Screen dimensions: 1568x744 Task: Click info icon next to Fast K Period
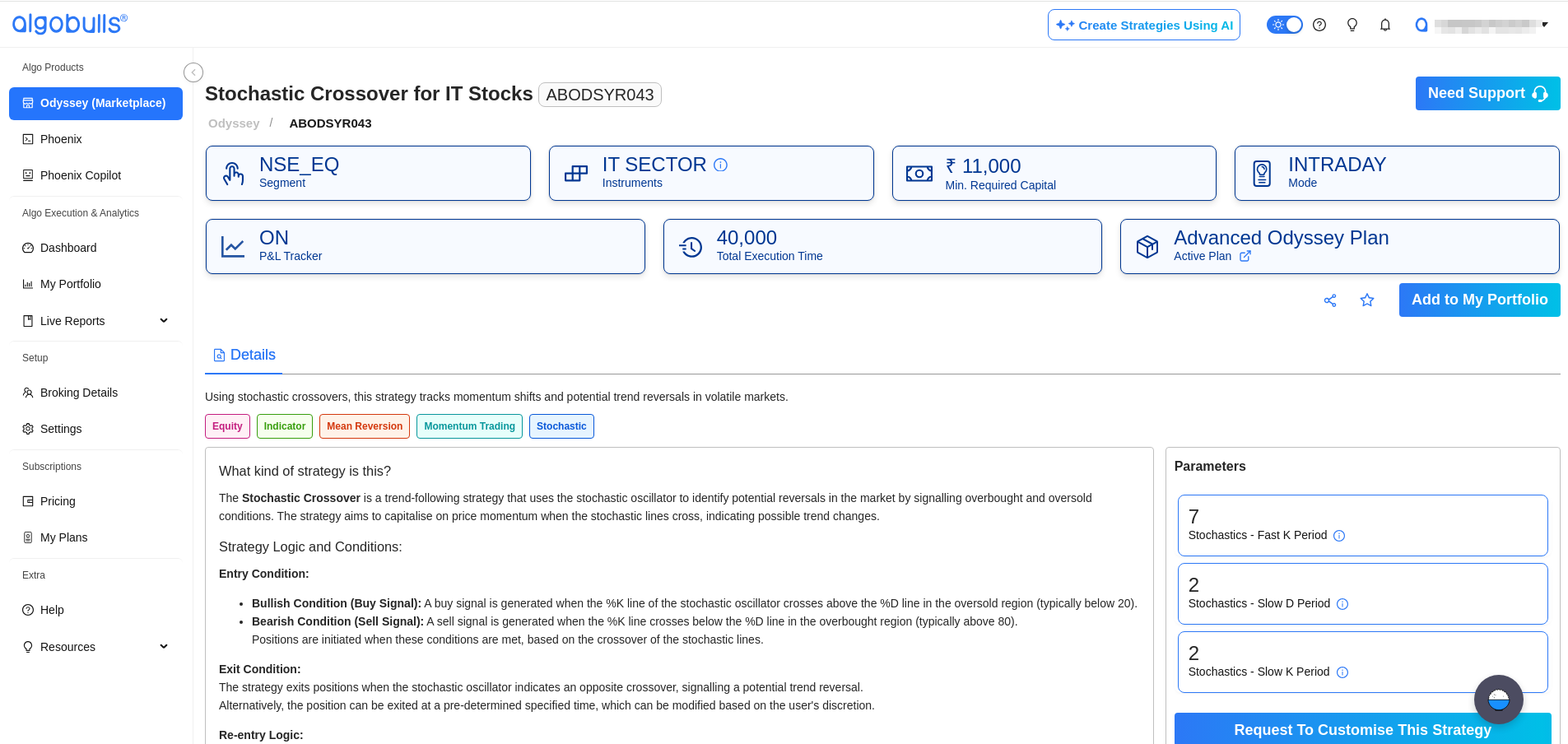pos(1339,536)
